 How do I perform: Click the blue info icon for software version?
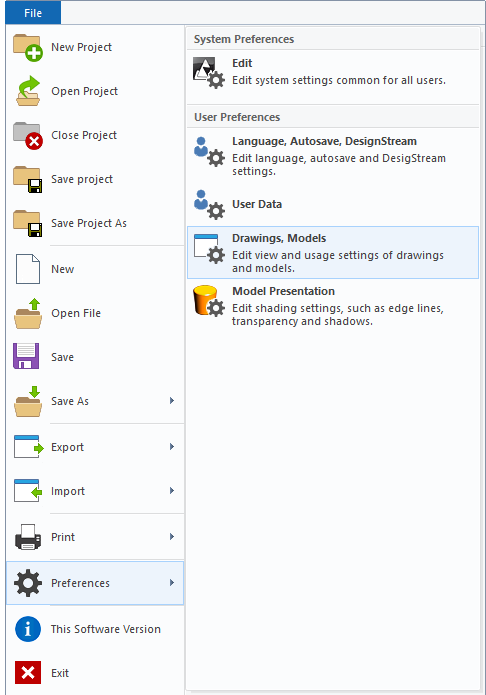click(x=28, y=629)
